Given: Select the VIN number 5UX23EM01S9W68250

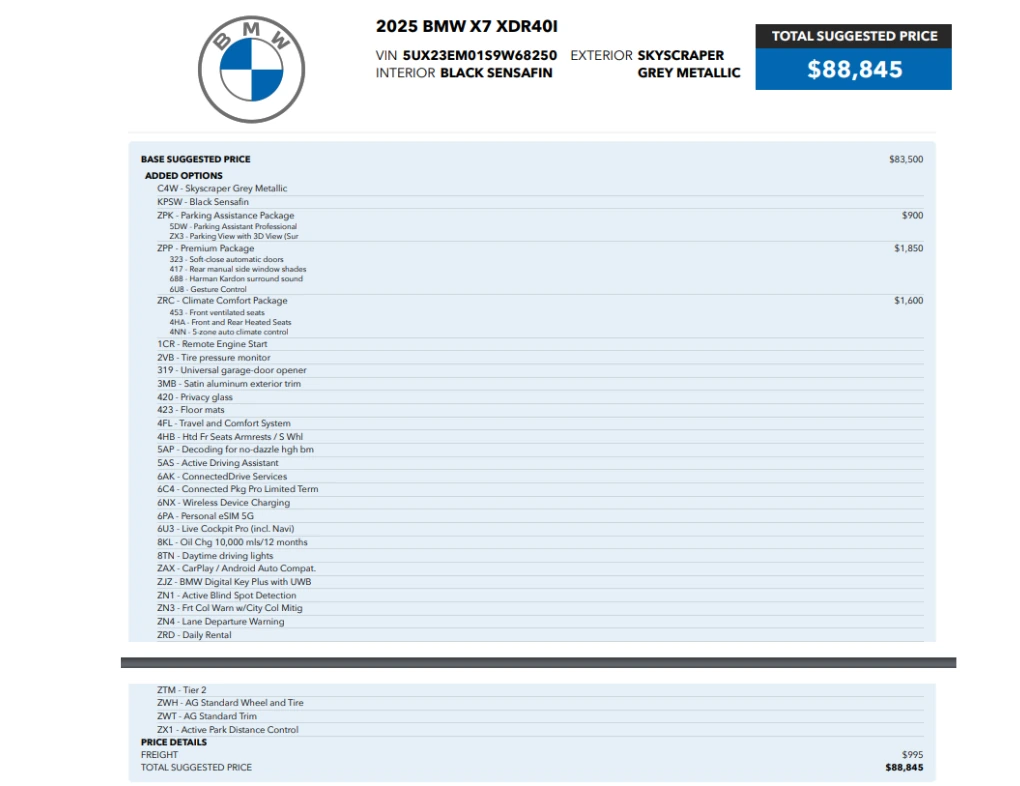Looking at the screenshot, I should click(480, 56).
